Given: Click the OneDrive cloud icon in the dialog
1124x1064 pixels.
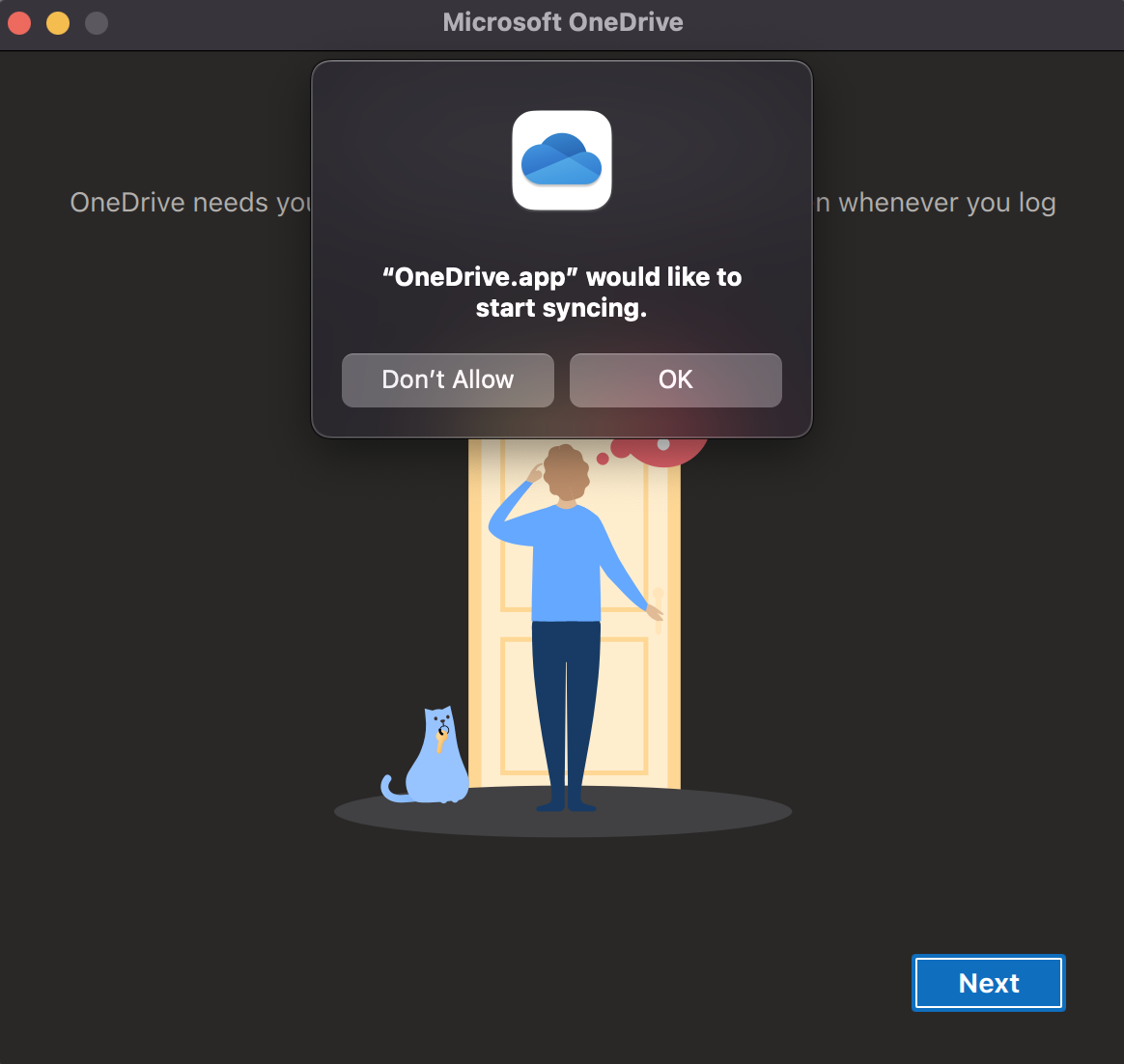Looking at the screenshot, I should pyautogui.click(x=562, y=160).
